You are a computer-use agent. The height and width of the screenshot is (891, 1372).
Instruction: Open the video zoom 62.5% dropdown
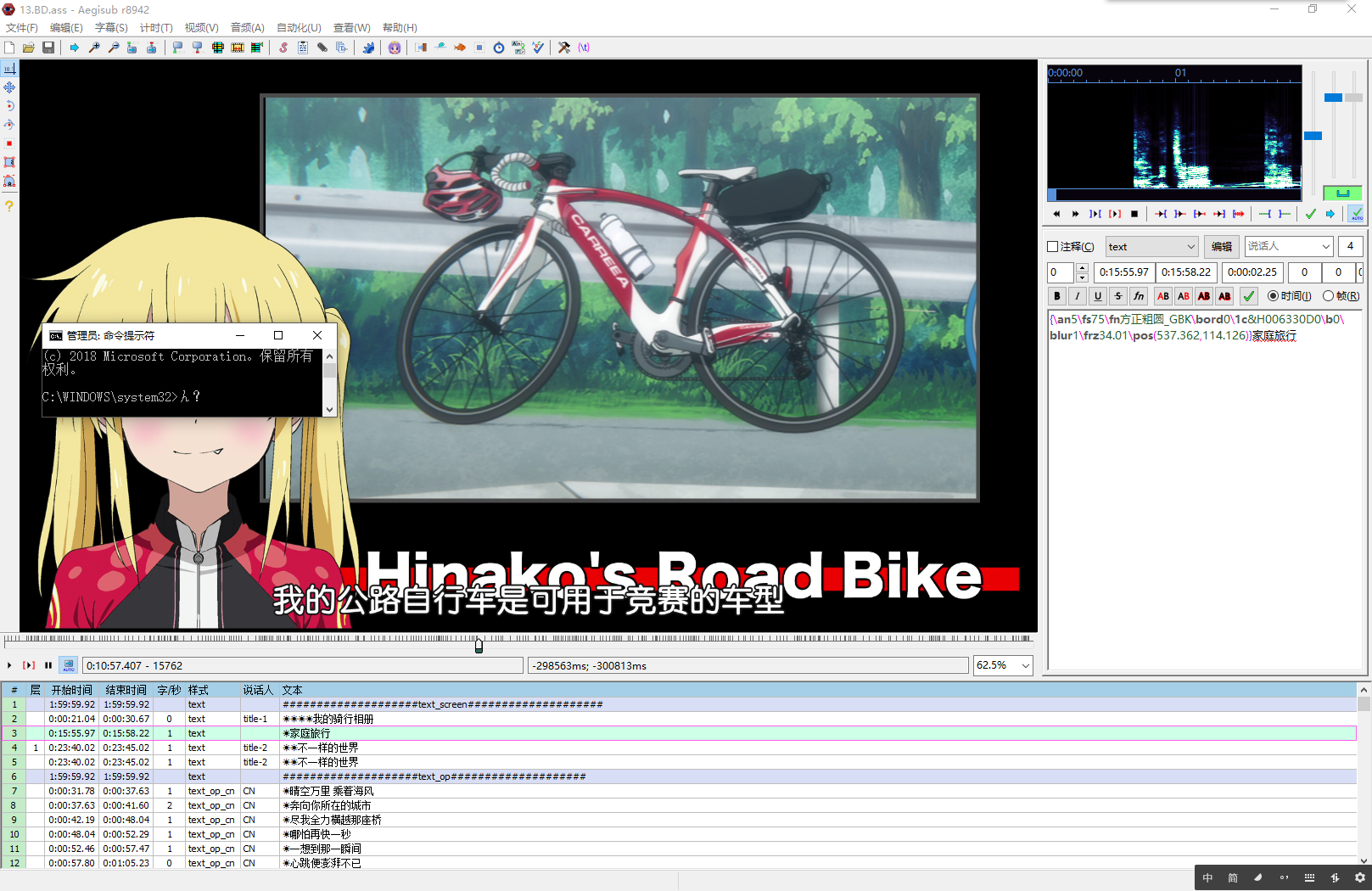tap(1003, 665)
